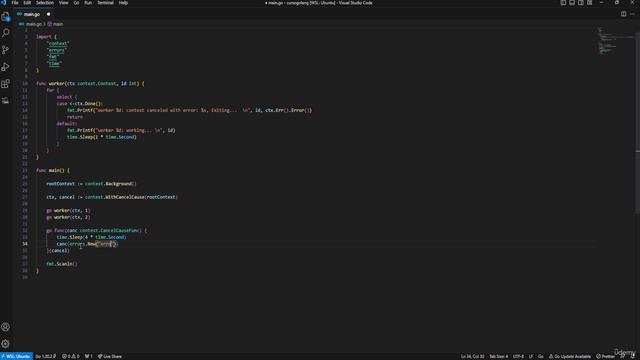Viewport: 640px width, 360px height.
Task: Click Go language mode in status bar
Action: (541, 356)
